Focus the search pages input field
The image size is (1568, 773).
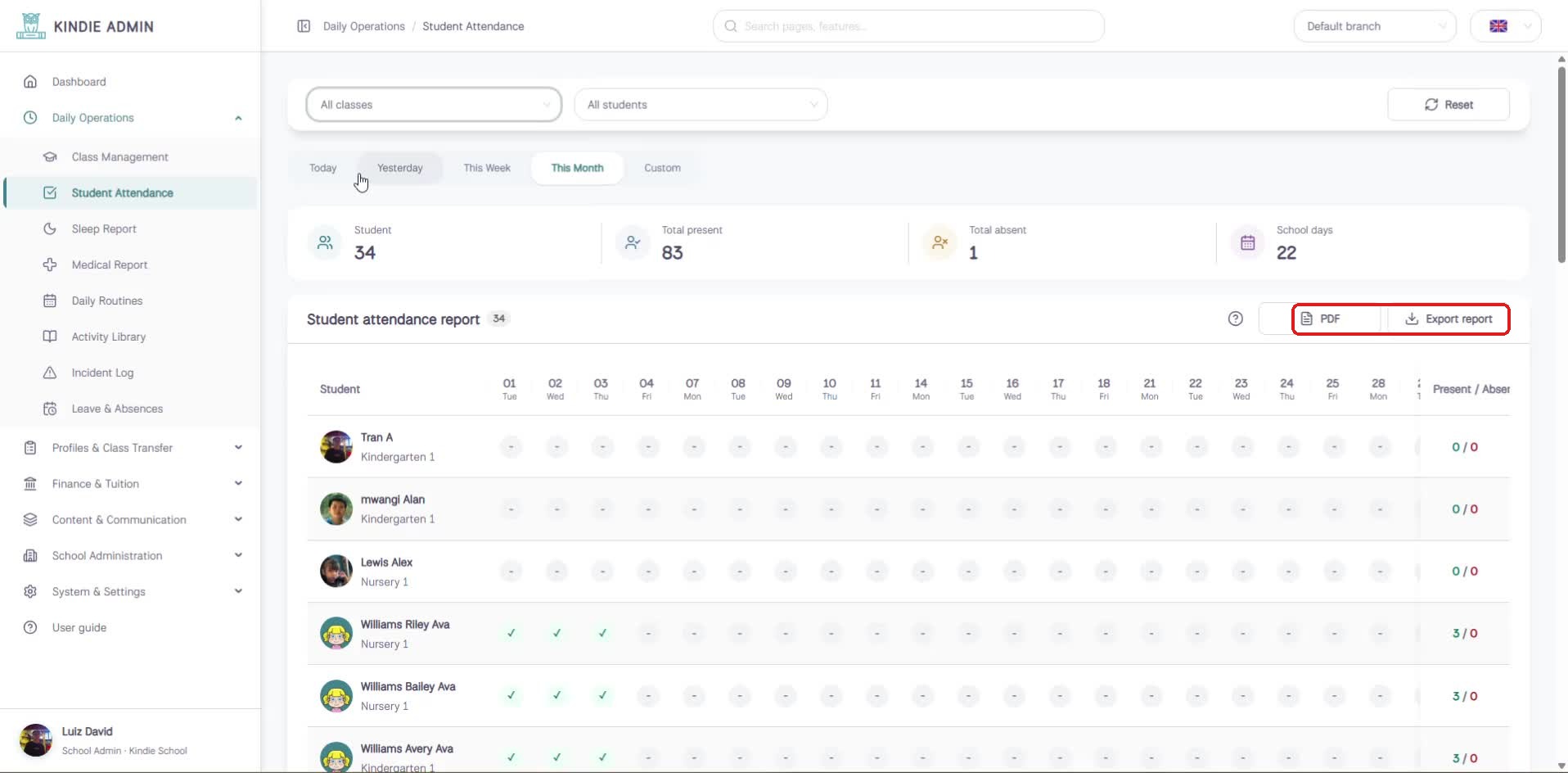908,26
